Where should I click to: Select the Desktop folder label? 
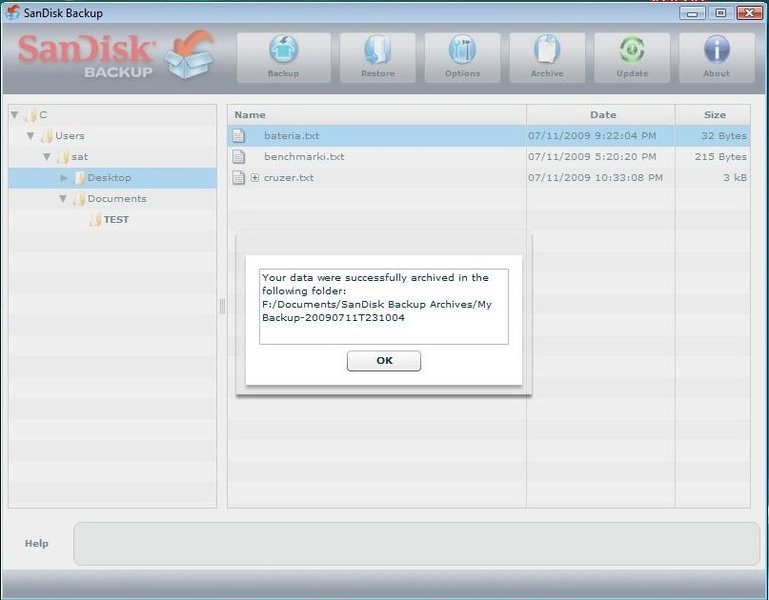tap(109, 178)
